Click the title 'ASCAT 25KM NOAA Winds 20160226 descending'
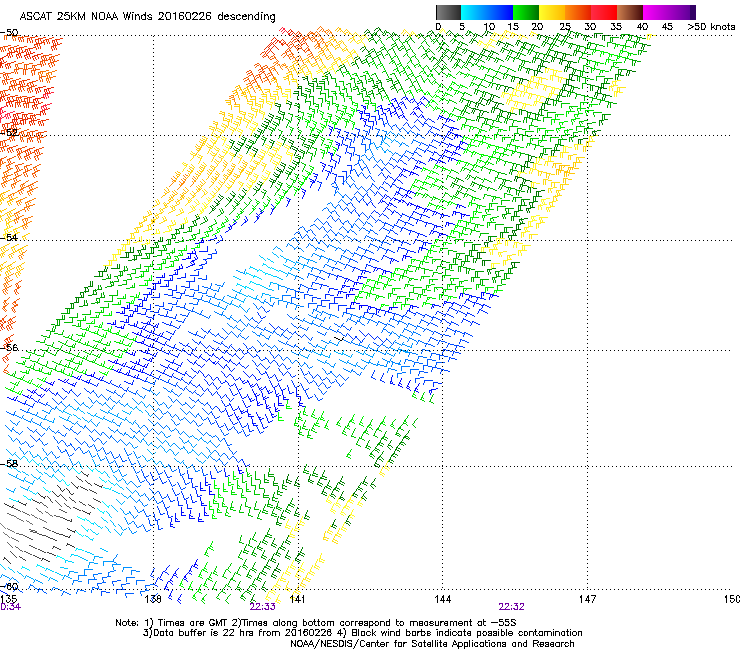 click(147, 17)
